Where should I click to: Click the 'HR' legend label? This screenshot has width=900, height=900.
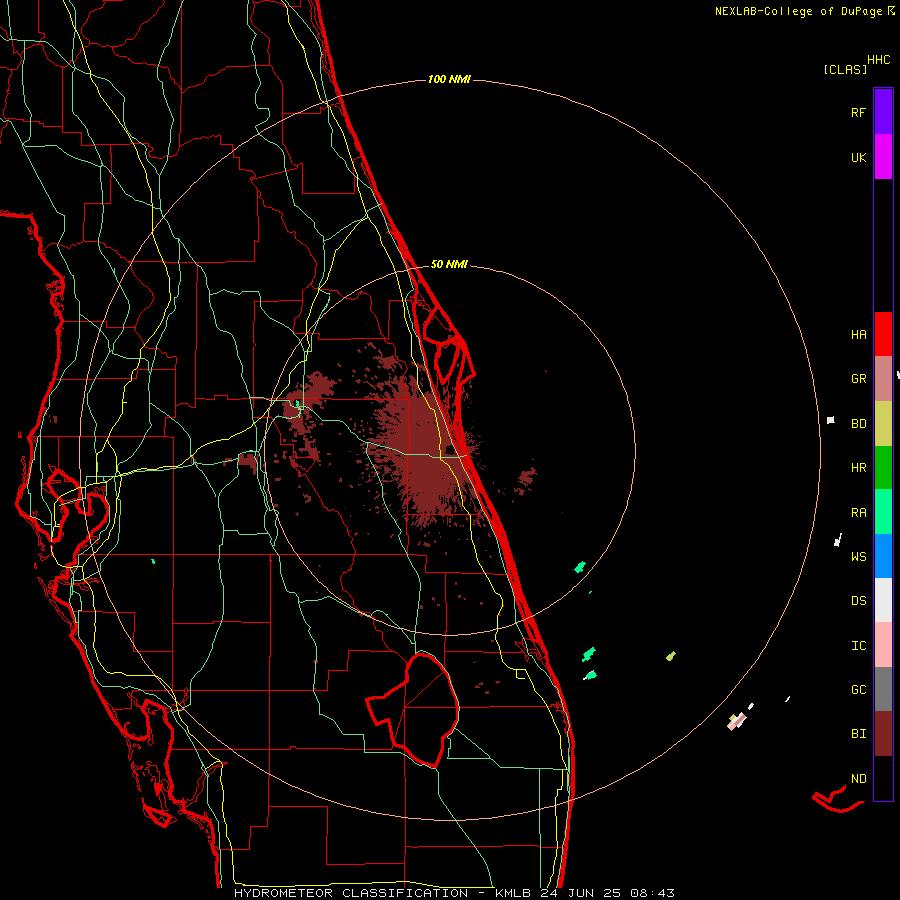click(858, 468)
